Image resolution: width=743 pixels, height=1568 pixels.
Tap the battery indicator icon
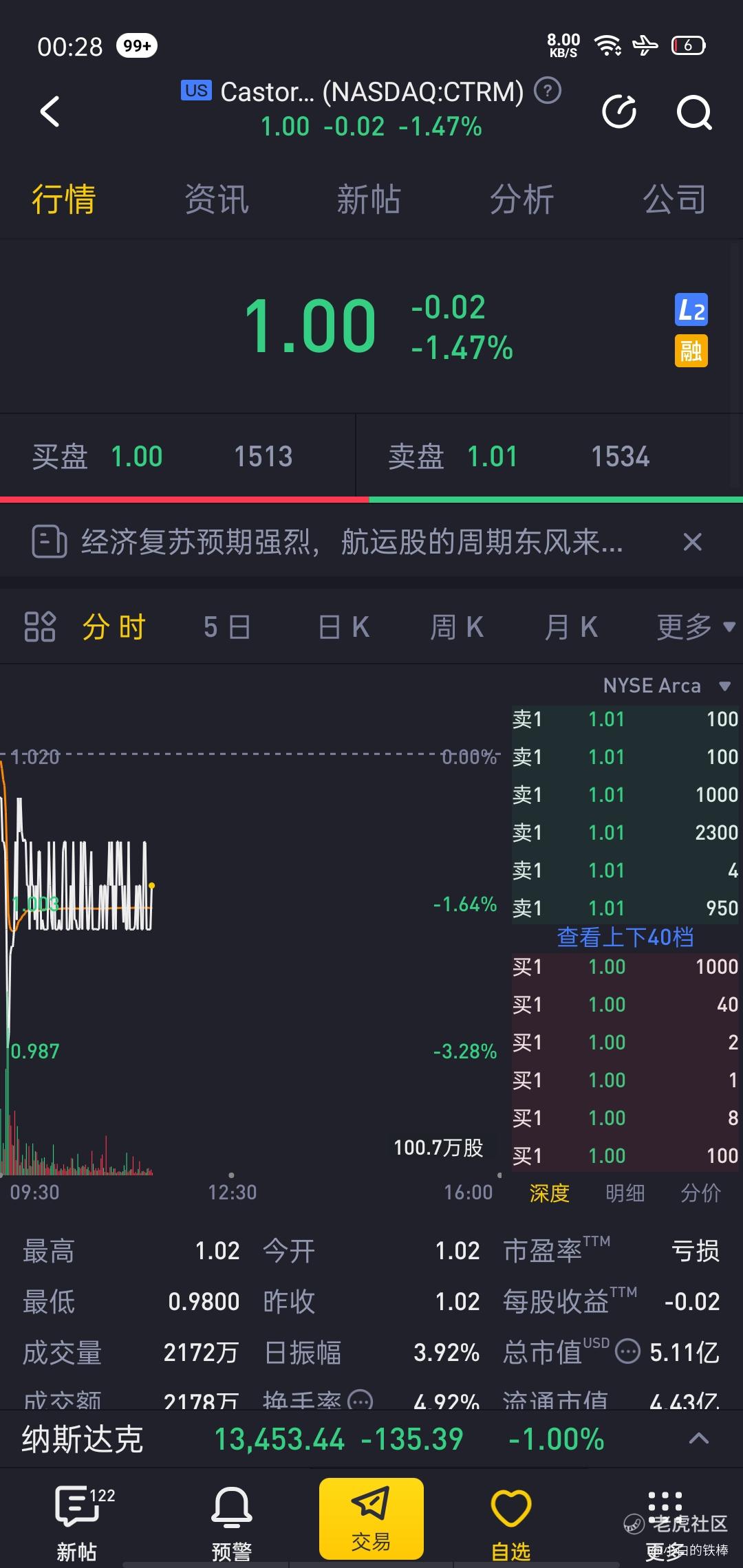[x=688, y=45]
